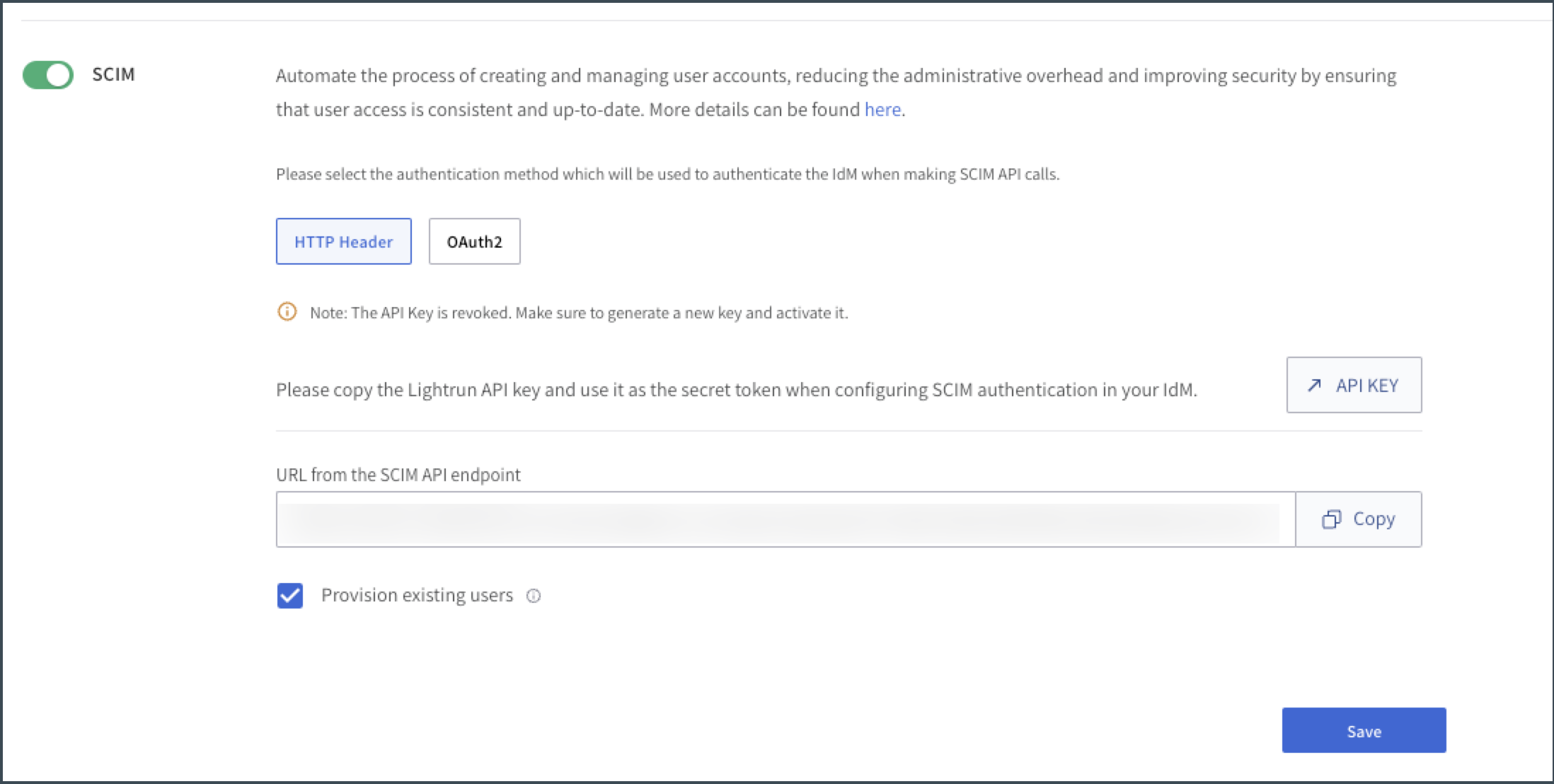
Task: Click info icon beside Provision existing users
Action: click(x=534, y=596)
